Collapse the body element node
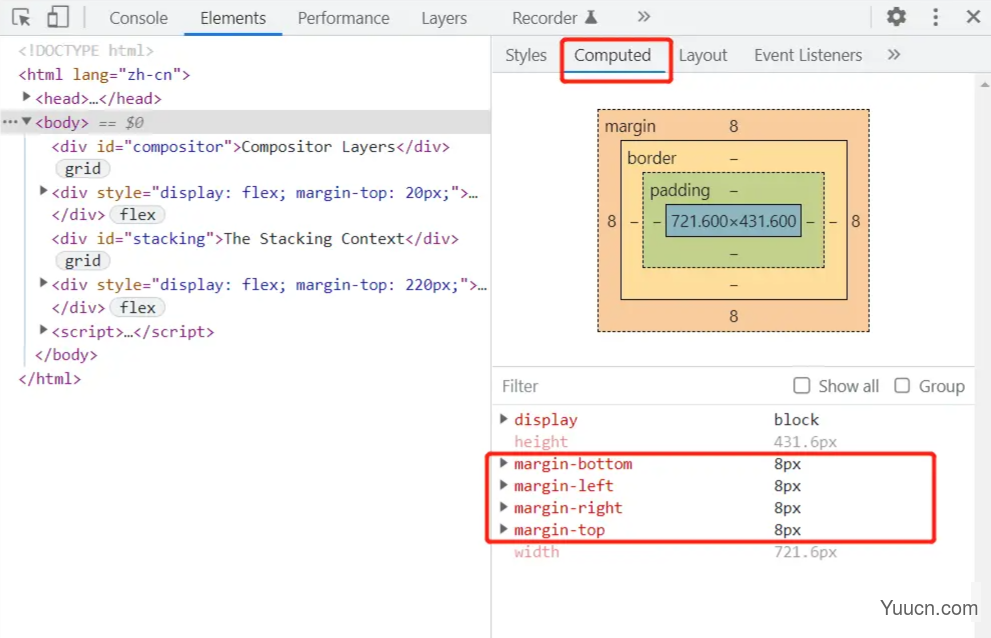This screenshot has height=638, width=991. (27, 121)
